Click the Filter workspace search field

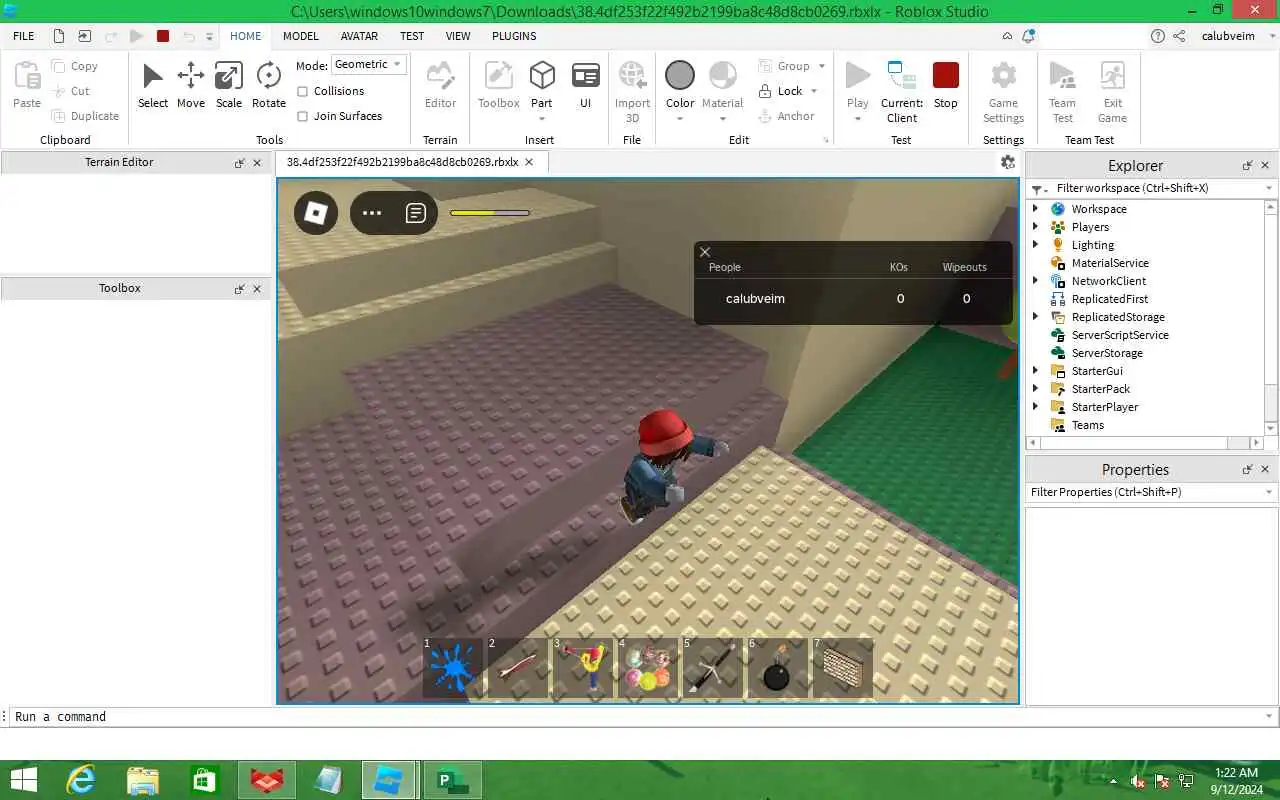click(1152, 188)
